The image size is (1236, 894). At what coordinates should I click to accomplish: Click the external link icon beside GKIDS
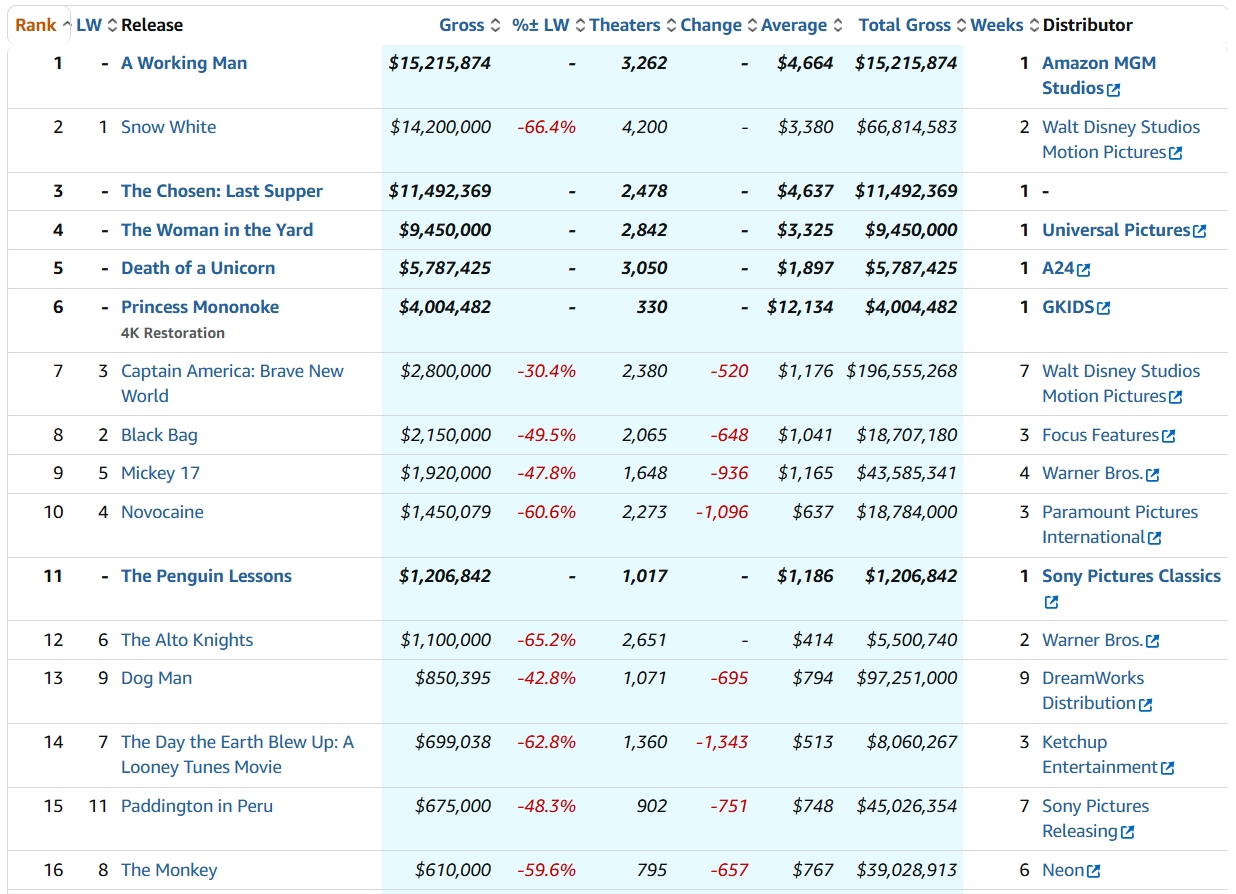click(x=1104, y=308)
